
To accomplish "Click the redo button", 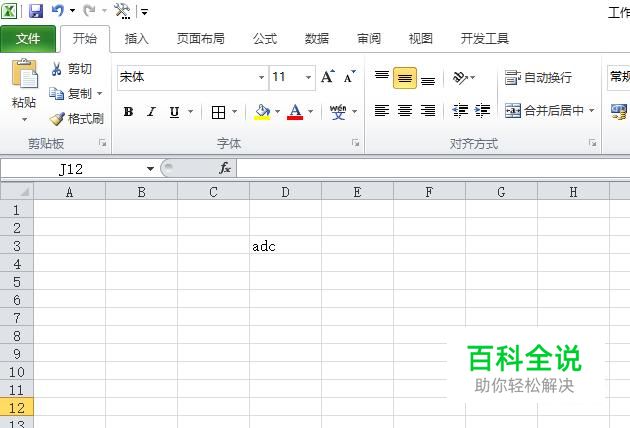I will [x=89, y=10].
